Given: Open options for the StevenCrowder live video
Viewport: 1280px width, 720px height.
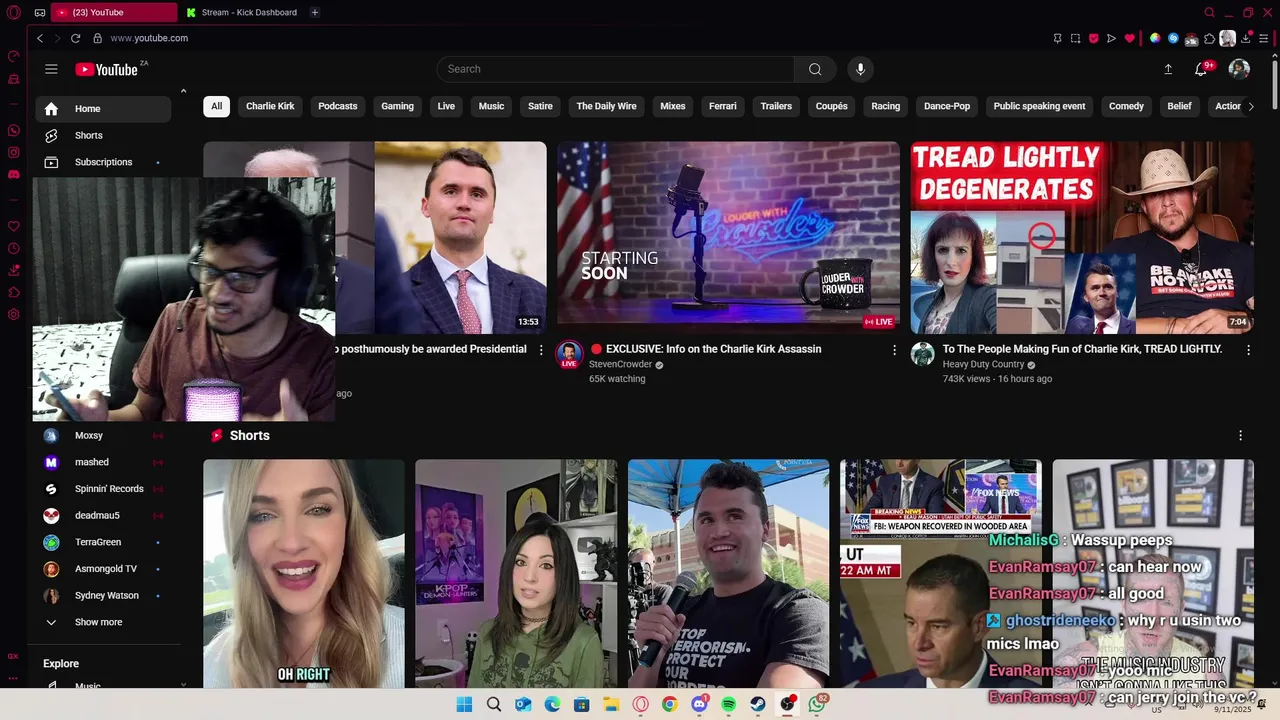Looking at the screenshot, I should pyautogui.click(x=895, y=350).
